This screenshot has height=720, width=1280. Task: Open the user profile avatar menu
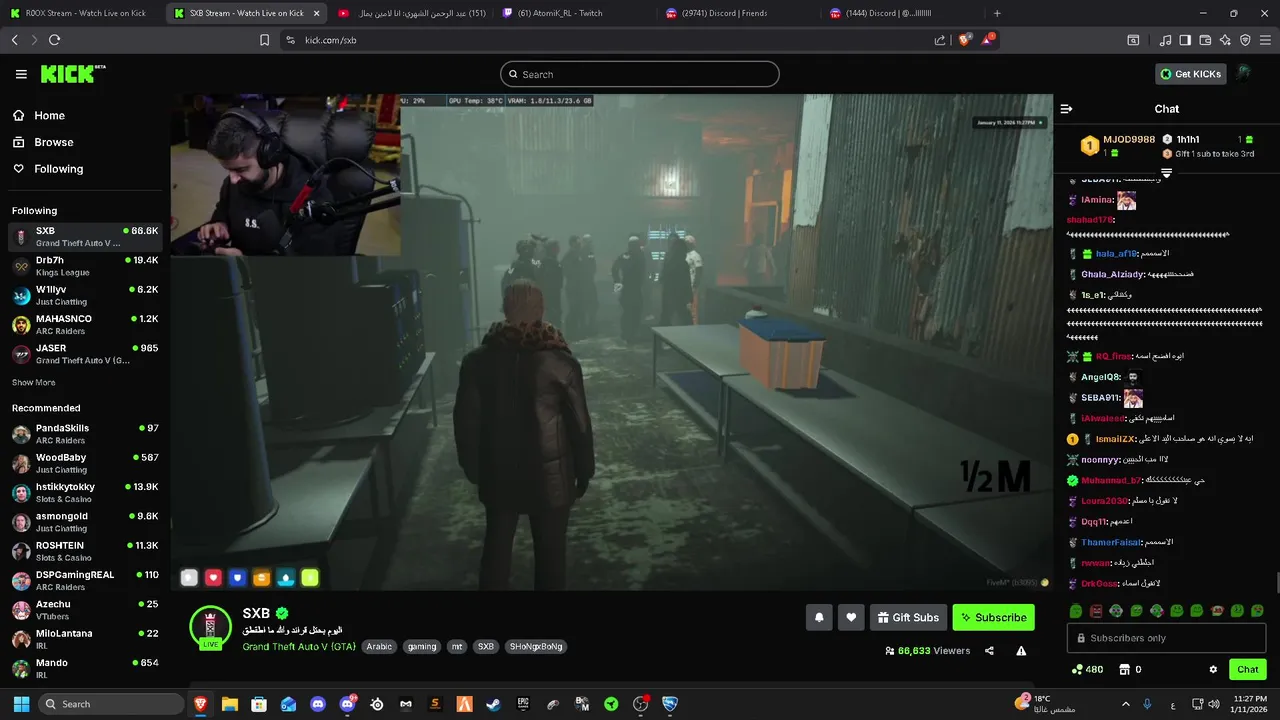(1244, 73)
